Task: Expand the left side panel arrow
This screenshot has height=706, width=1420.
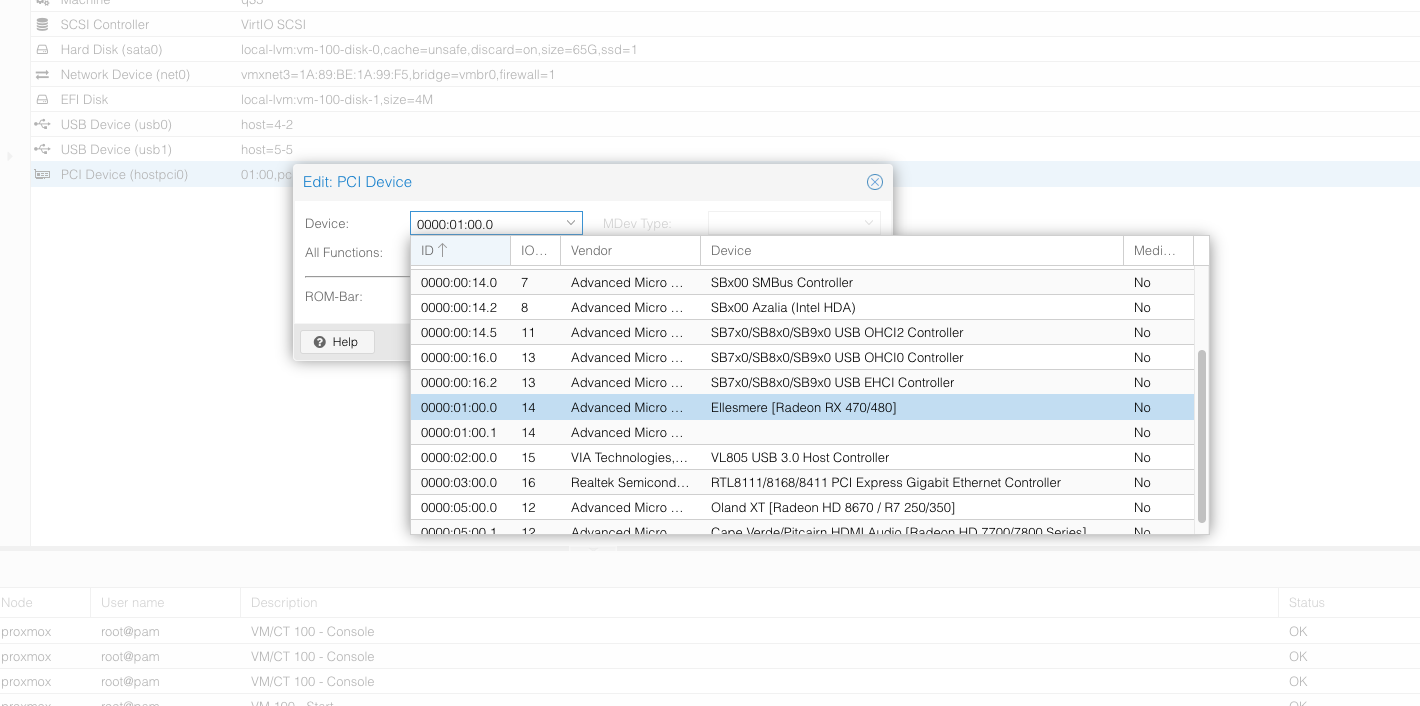Action: point(9,156)
